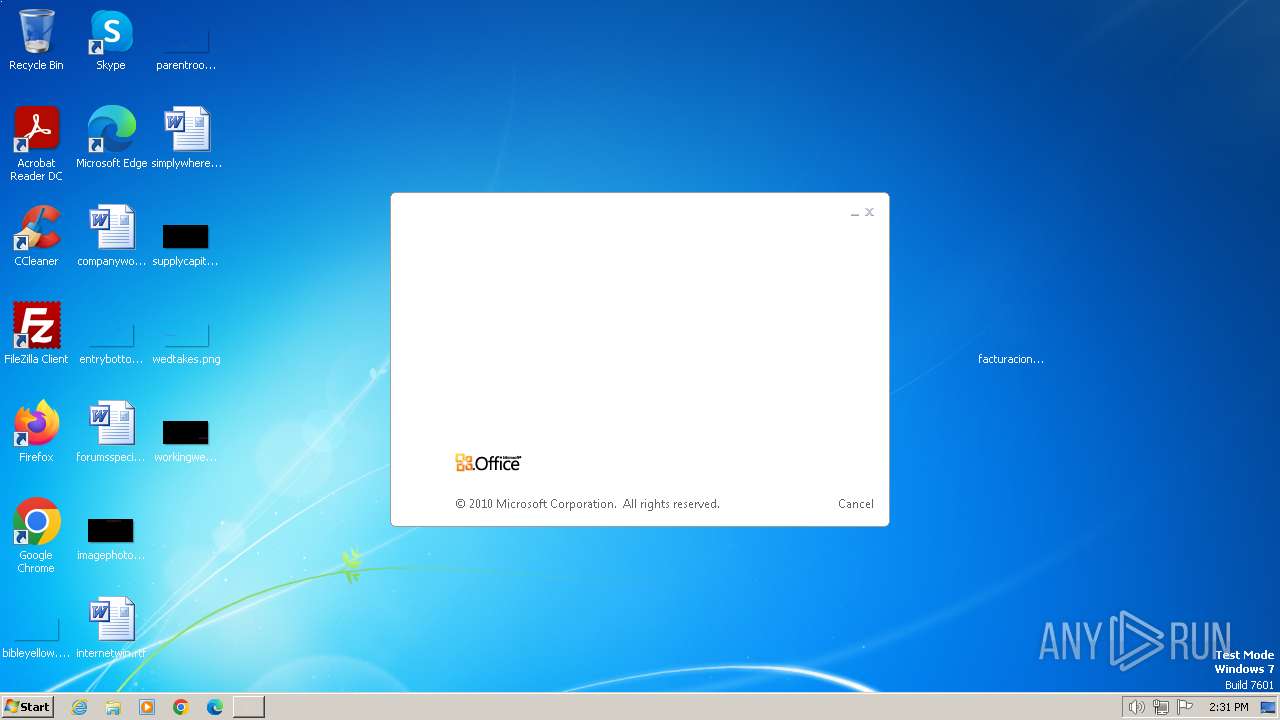Screen dimensions: 1280x720
Task: Launch Edge from the taskbar
Action: (x=215, y=707)
